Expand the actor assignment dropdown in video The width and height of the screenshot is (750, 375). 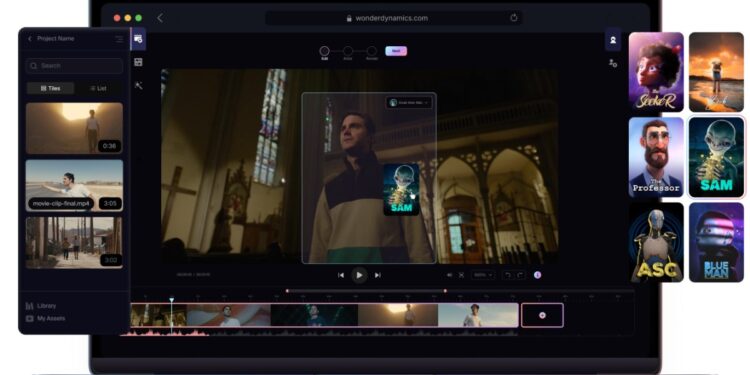coord(409,102)
